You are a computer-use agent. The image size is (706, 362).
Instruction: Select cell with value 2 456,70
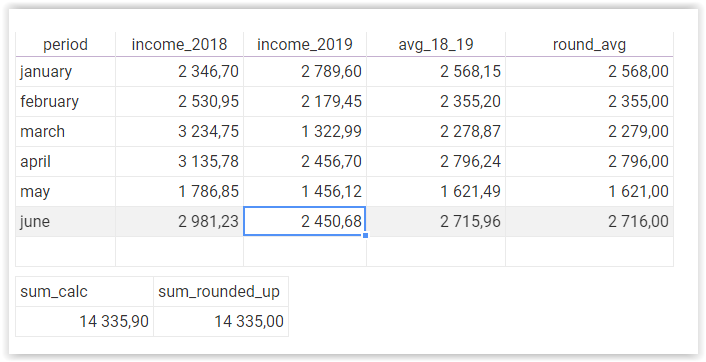click(x=305, y=161)
